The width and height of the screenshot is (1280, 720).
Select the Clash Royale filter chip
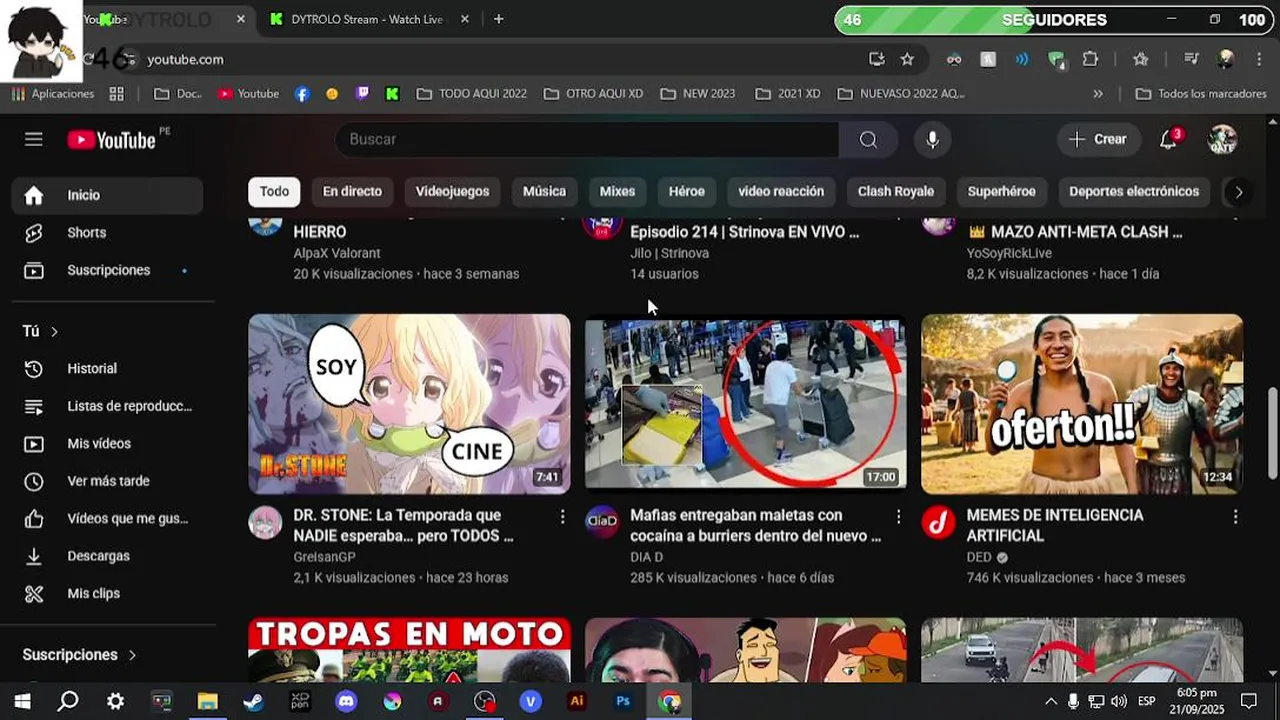click(x=895, y=192)
